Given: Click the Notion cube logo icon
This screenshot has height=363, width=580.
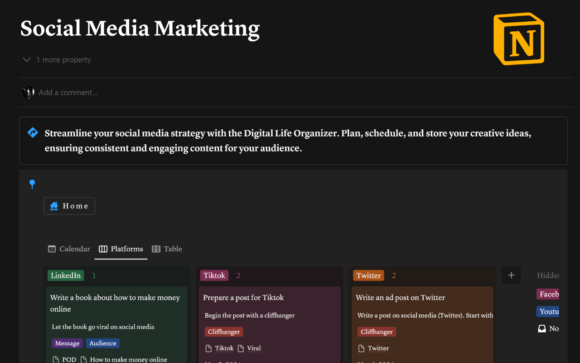Looking at the screenshot, I should (519, 39).
